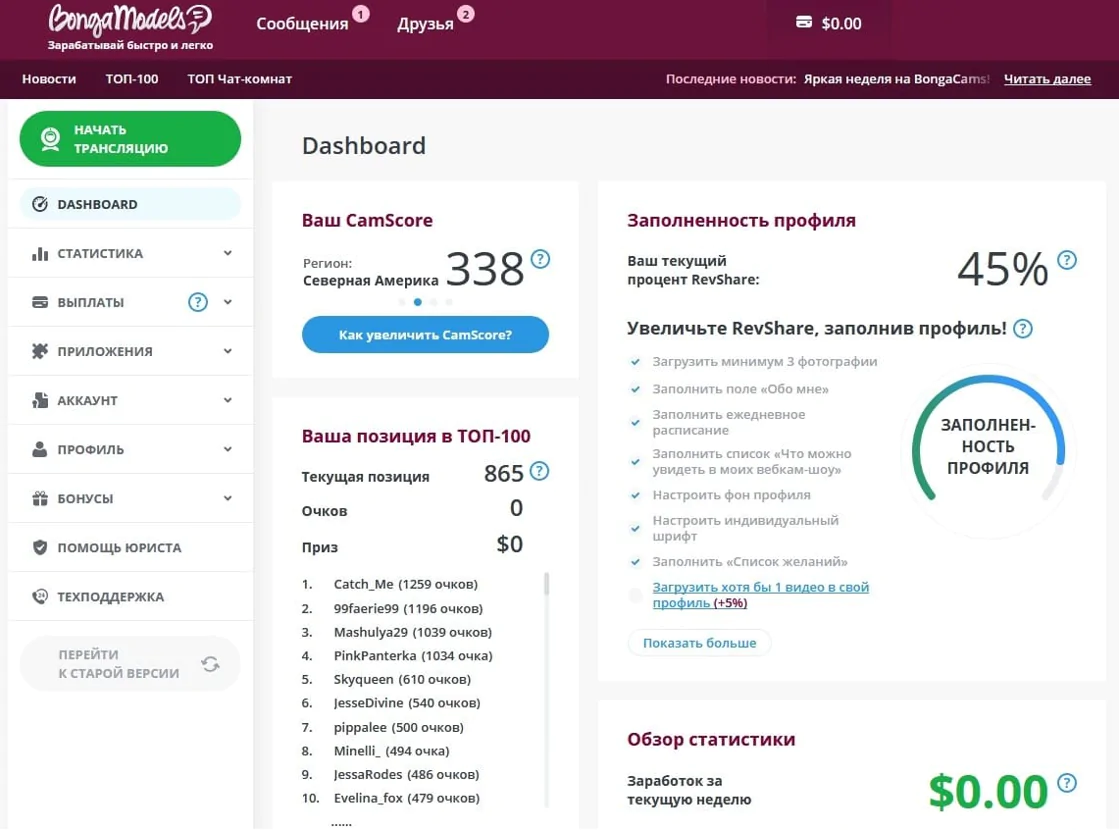Click the Читать далее link
Screen dimensions: 1119x830
point(1047,79)
